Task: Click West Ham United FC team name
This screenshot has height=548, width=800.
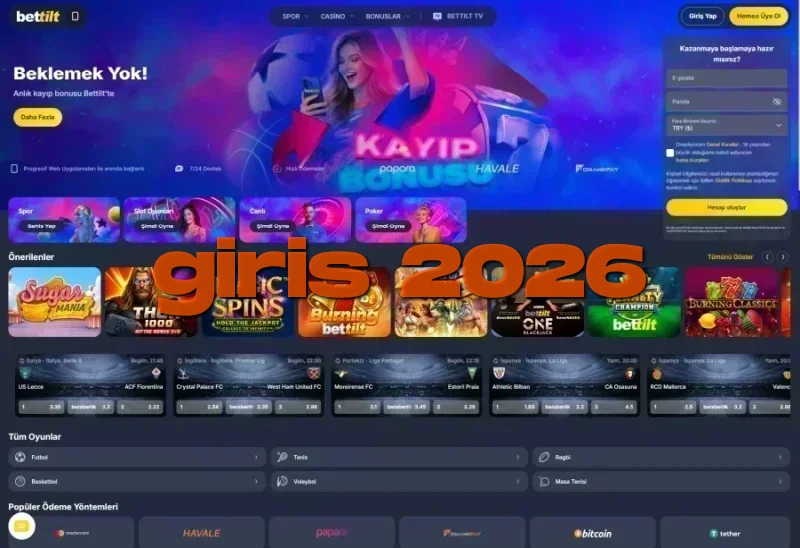Action: point(294,387)
